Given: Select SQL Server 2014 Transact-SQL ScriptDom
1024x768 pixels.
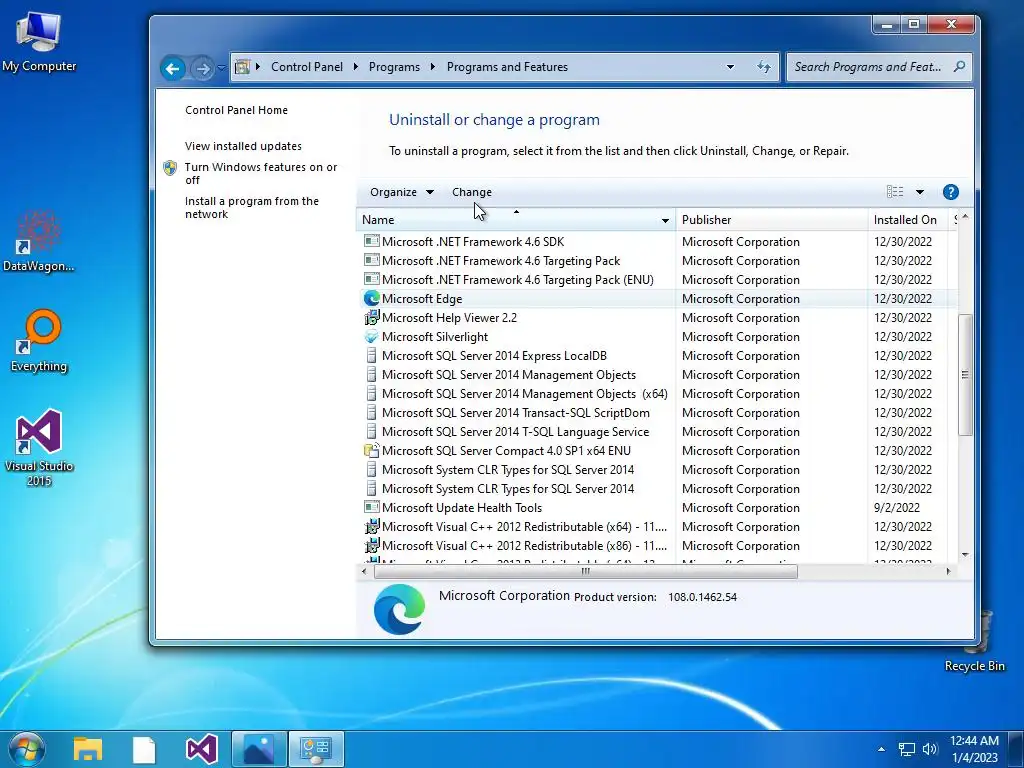Looking at the screenshot, I should coord(658,413).
